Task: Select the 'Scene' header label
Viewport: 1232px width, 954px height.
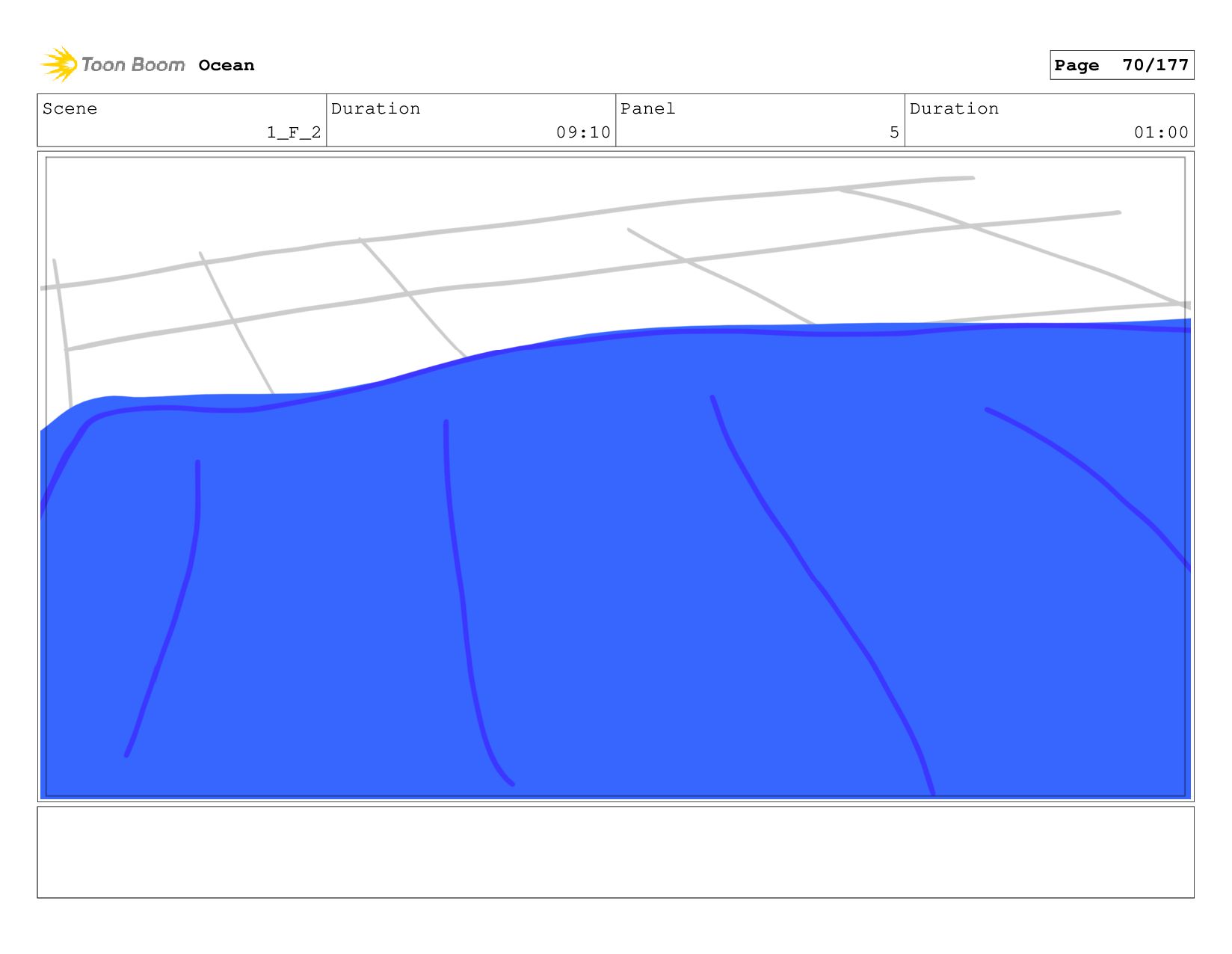Action: 70,108
